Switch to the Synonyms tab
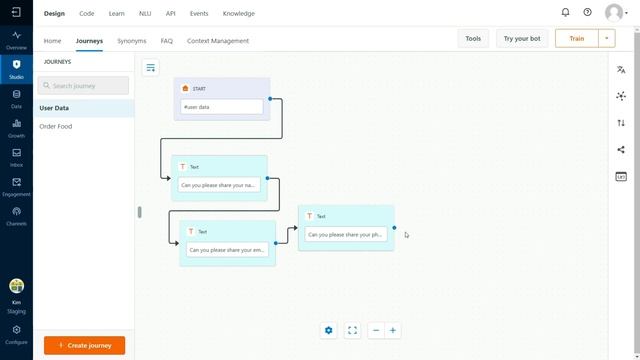640x360 pixels. click(131, 41)
